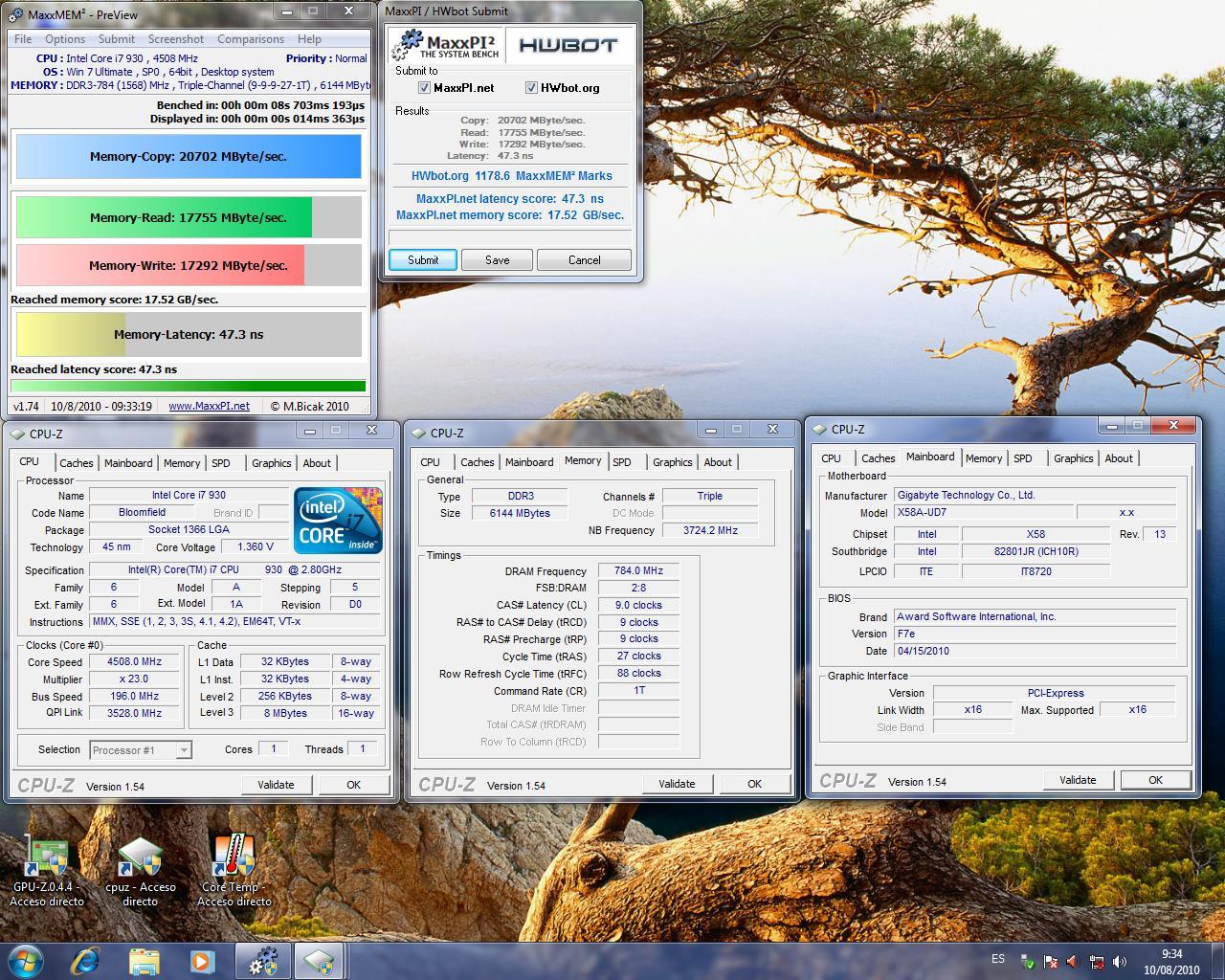The image size is (1225, 980).
Task: Click Validate in left CPU-Z window
Action: (x=276, y=785)
